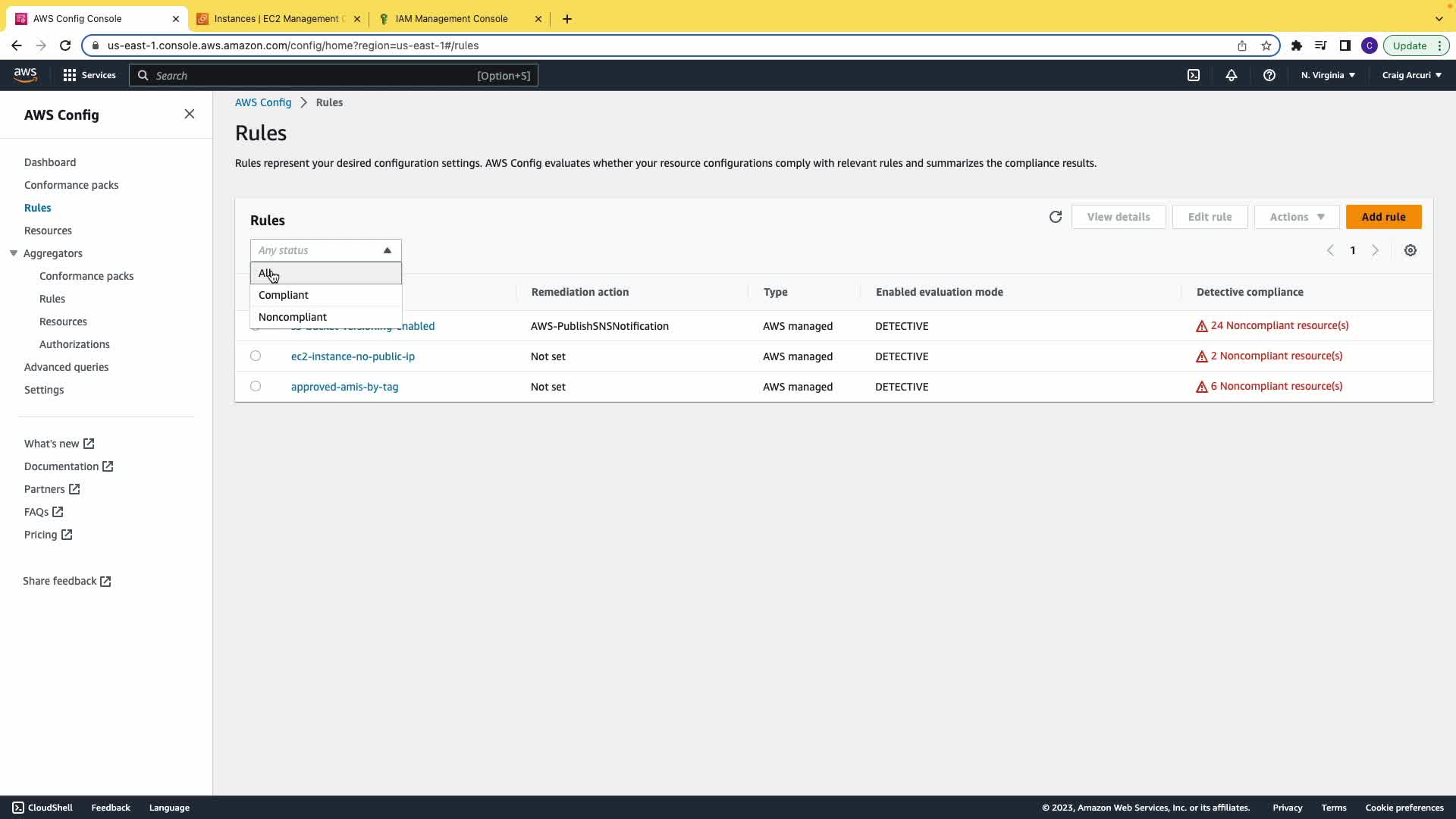Click the AWS logo home icon
The image size is (1456, 819).
click(x=25, y=74)
